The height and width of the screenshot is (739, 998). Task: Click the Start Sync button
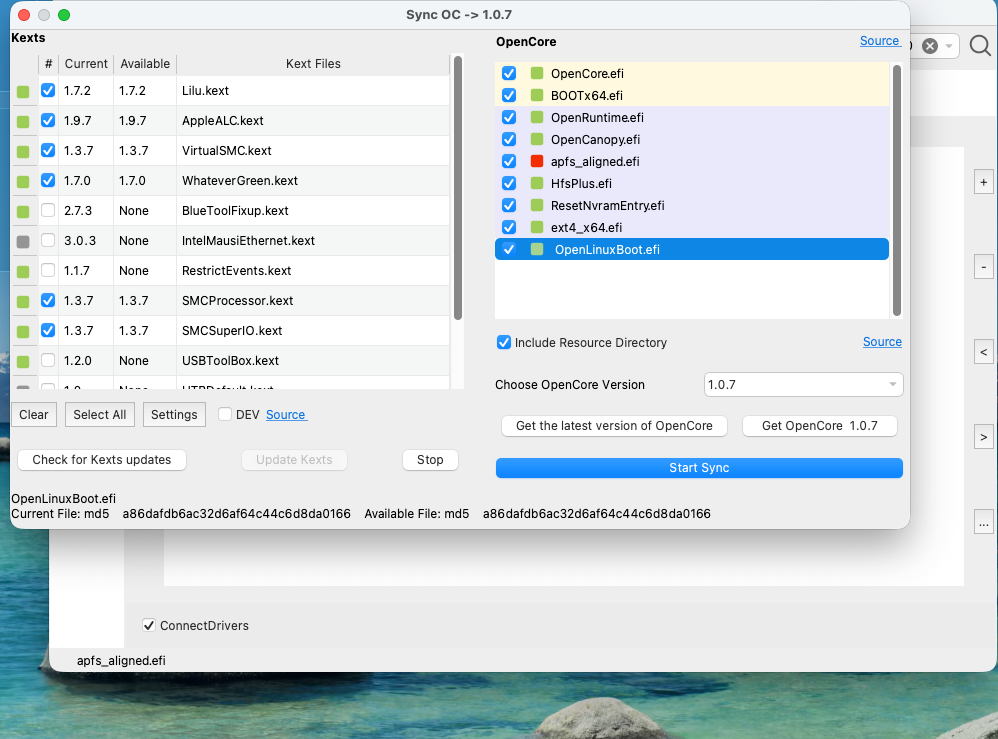pyautogui.click(x=699, y=468)
